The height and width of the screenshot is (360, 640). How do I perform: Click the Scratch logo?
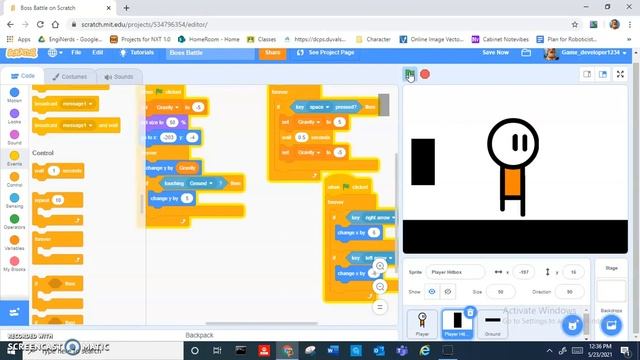coord(22,53)
